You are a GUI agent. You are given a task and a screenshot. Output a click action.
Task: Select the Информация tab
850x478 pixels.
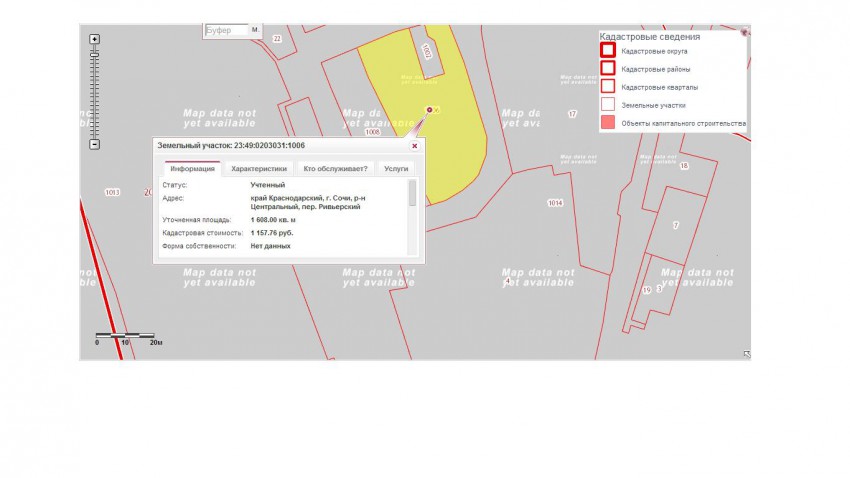click(192, 169)
